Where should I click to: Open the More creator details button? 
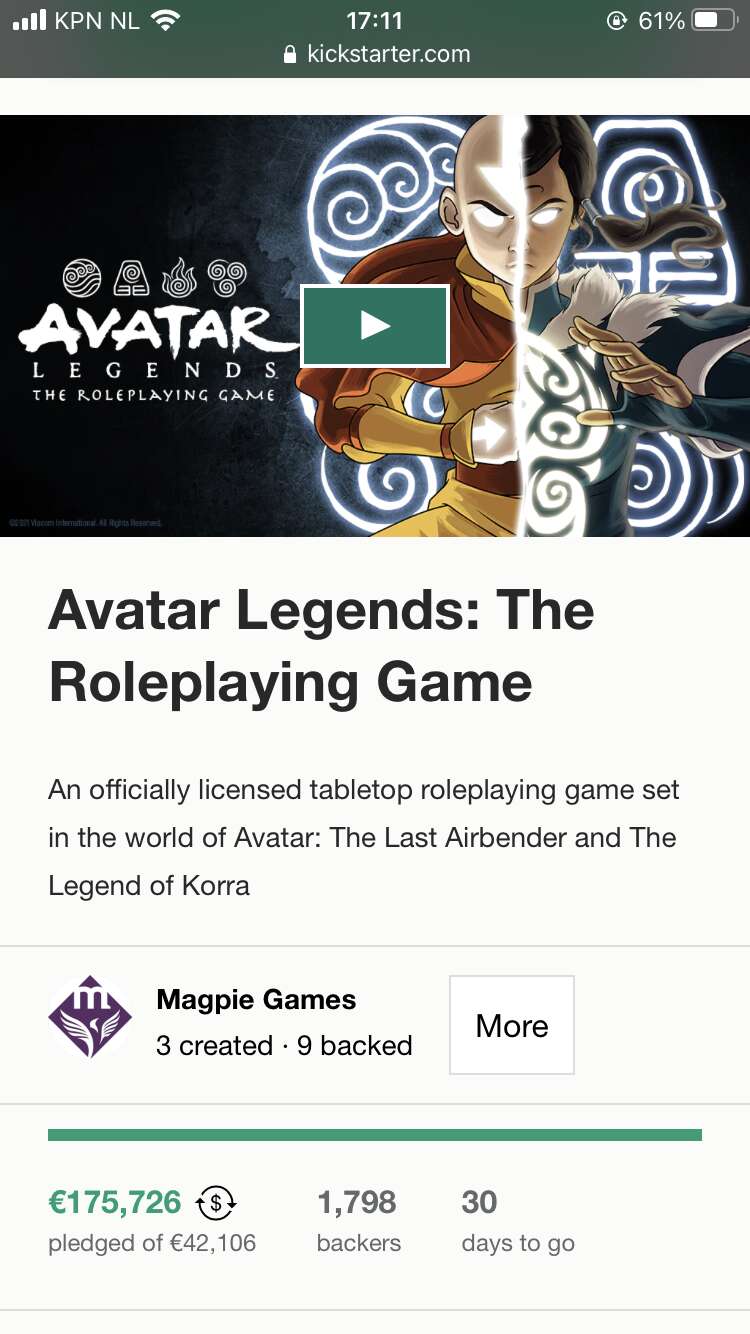[x=512, y=1025]
